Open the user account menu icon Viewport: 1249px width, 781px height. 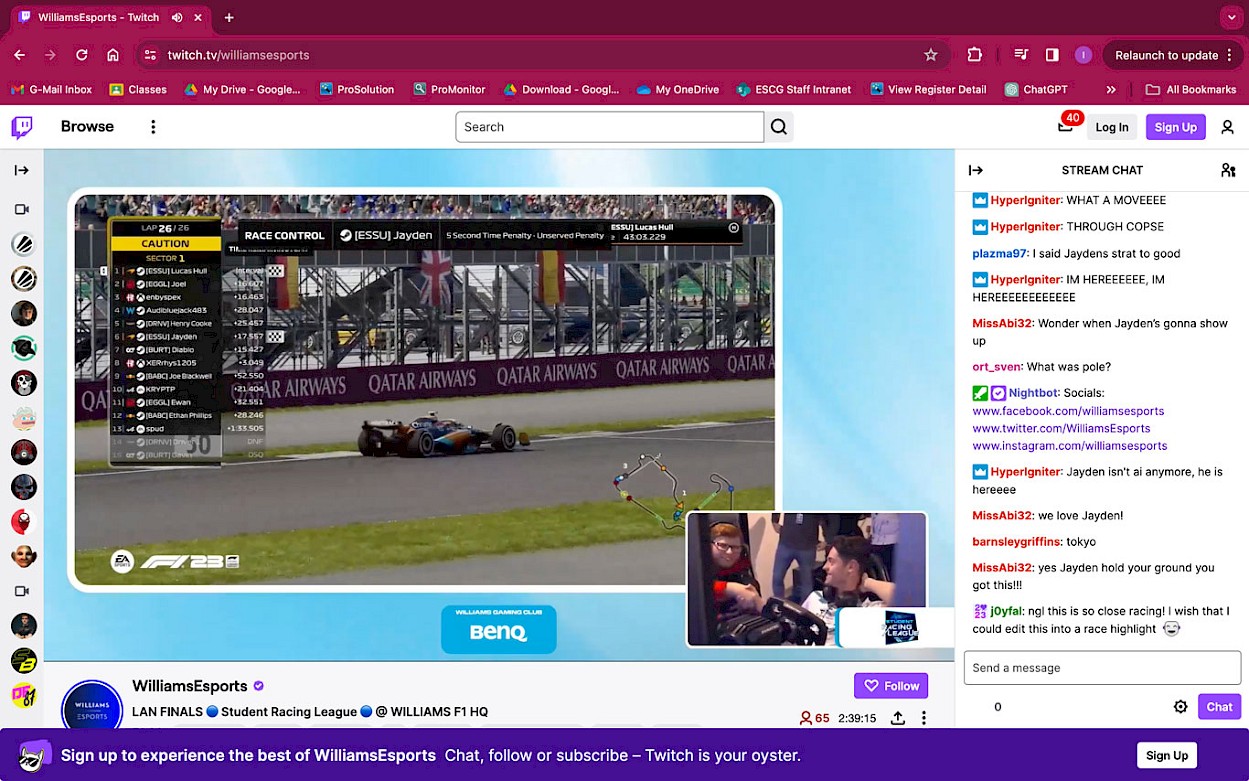1227,127
